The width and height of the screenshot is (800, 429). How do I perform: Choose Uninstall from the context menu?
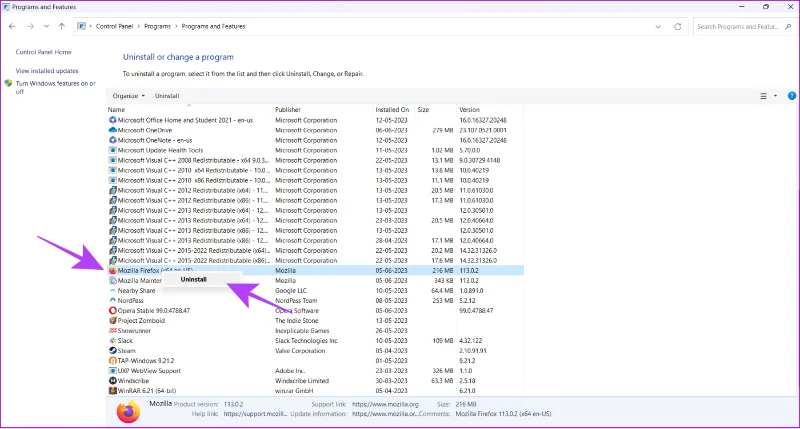[x=193, y=280]
